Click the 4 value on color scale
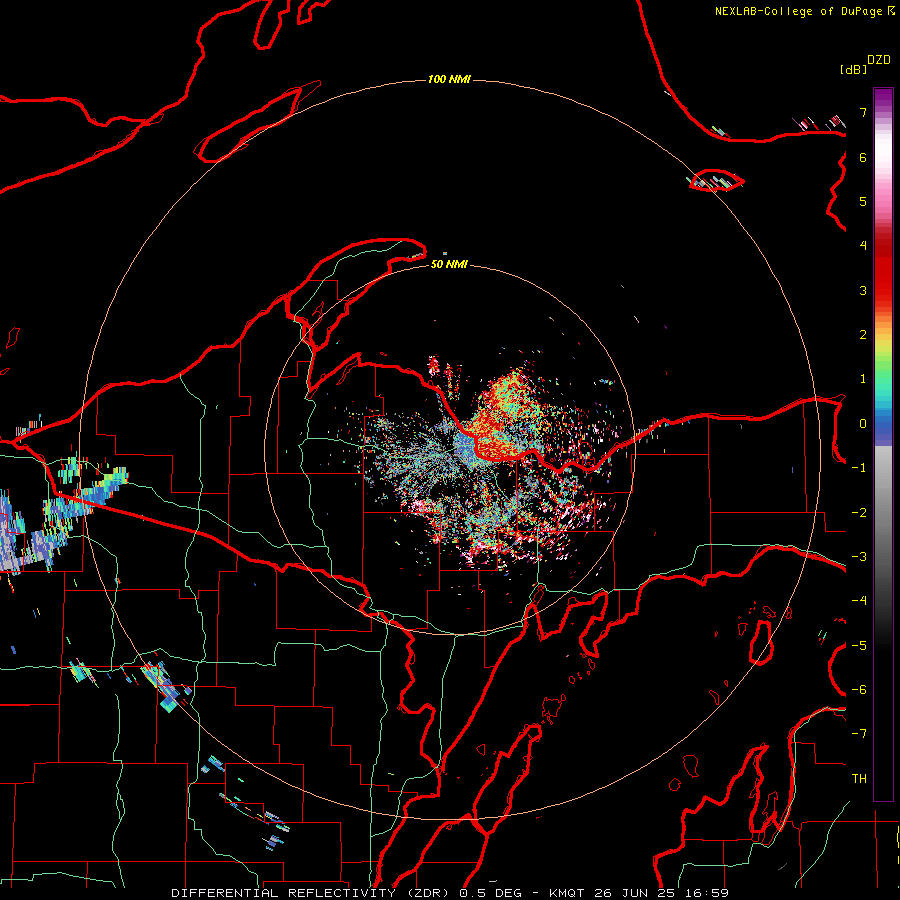 pos(863,246)
